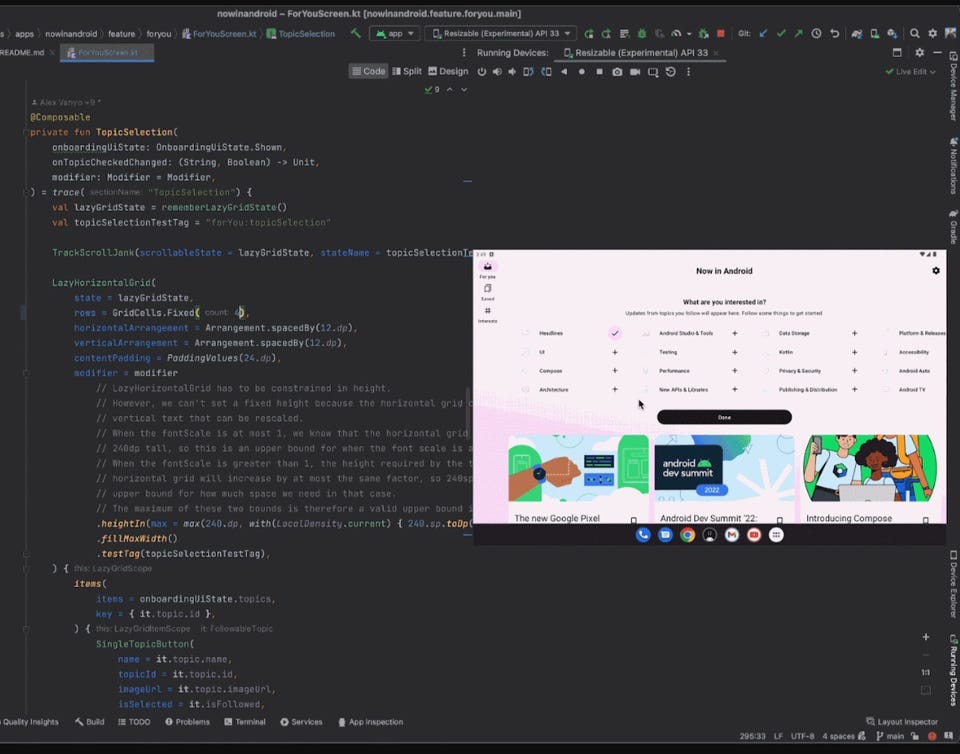960x754 pixels.
Task: Follow the UI topic plus button
Action: pyautogui.click(x=615, y=352)
